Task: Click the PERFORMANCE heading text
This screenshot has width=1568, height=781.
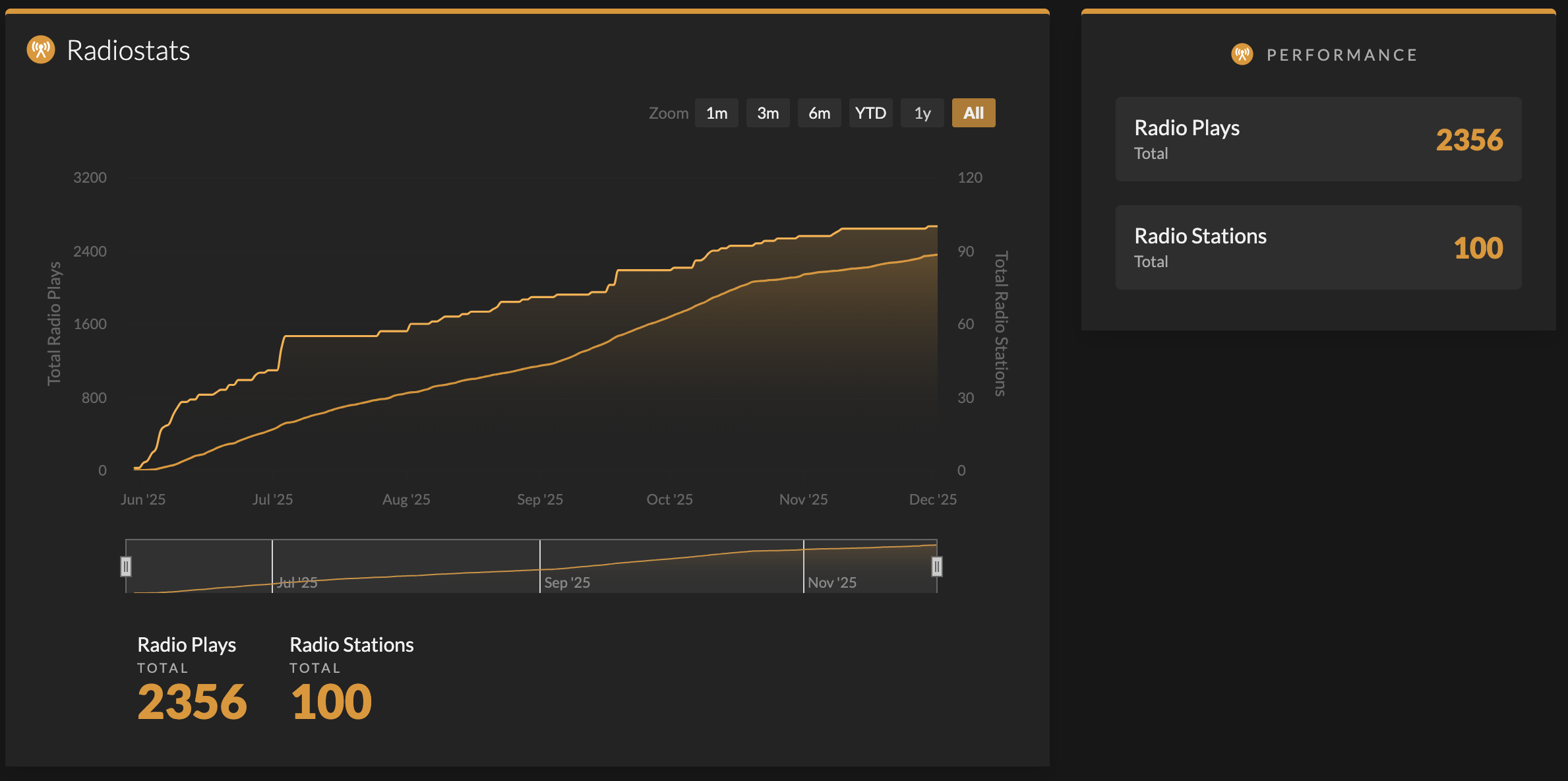Action: 1341,55
